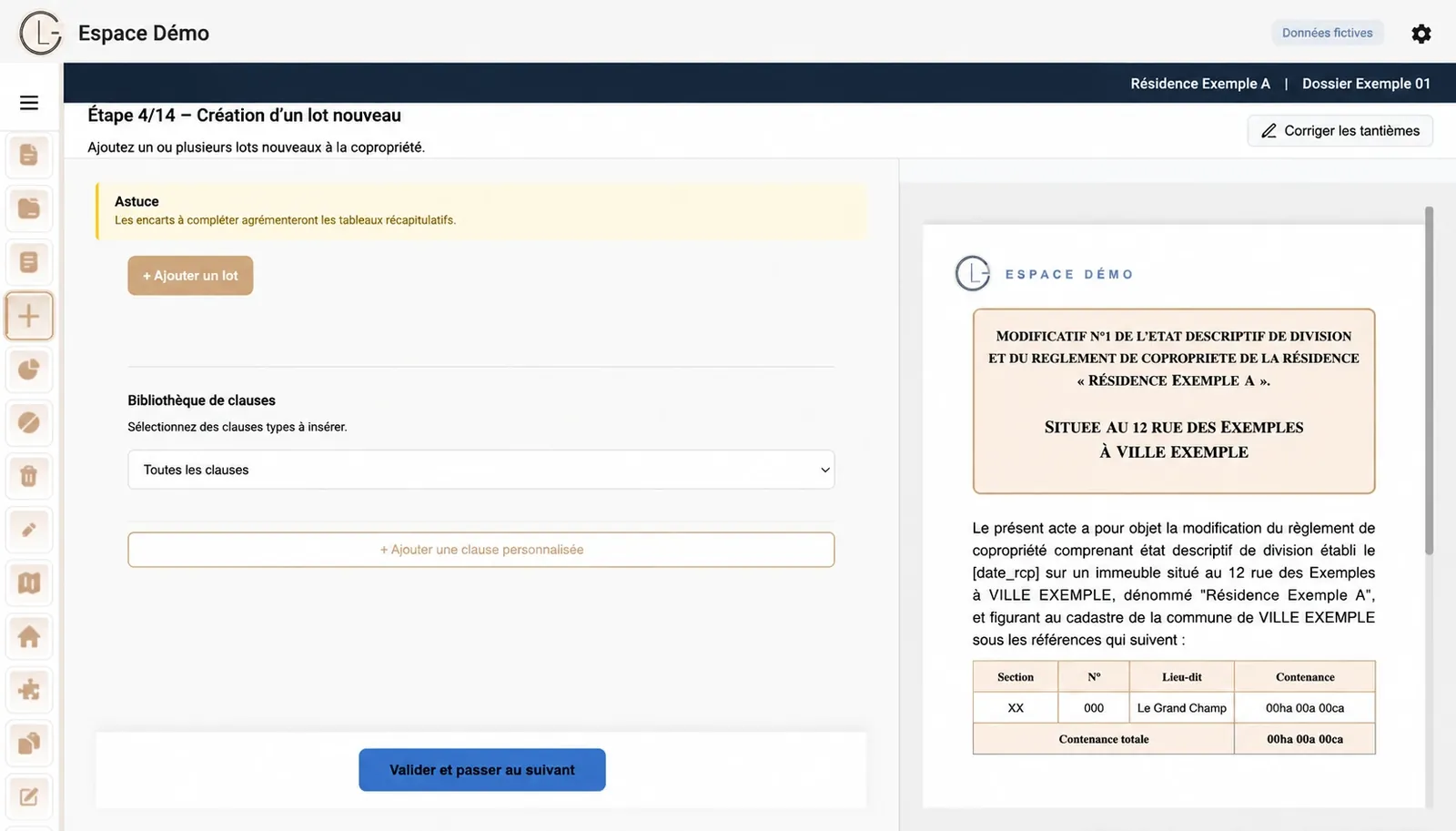Click the Le Grand Champ table cell

(x=1181, y=708)
